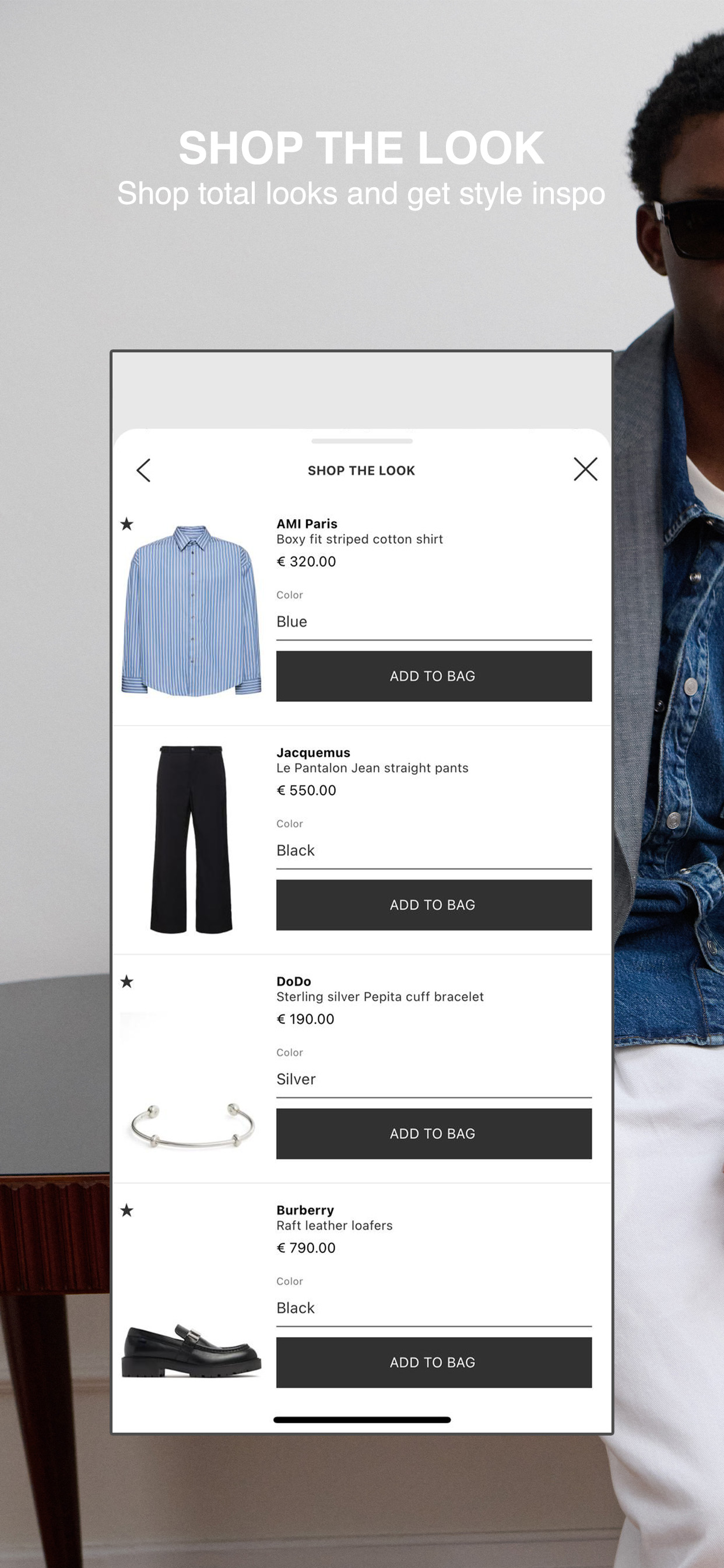The height and width of the screenshot is (1568, 724).
Task: Open the Silver color selector for the bracelet
Action: tap(434, 1080)
